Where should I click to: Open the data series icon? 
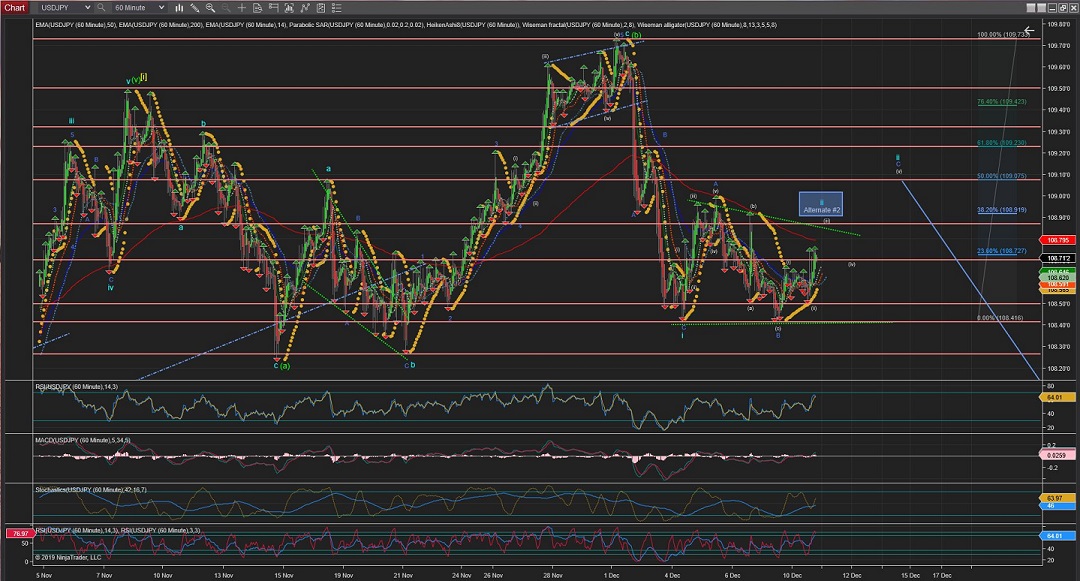pyautogui.click(x=289, y=8)
